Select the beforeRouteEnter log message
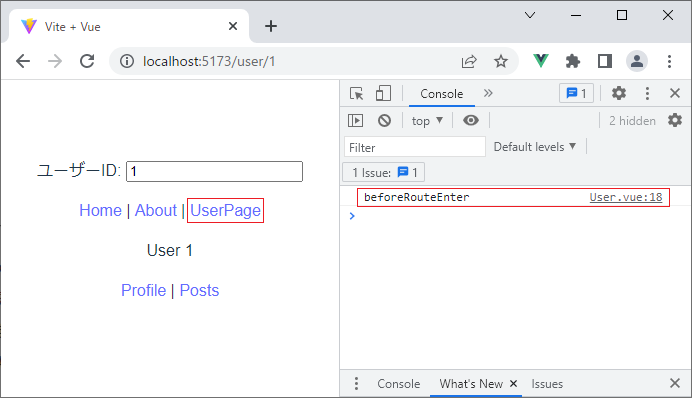Screen dimensions: 692x398 [417, 197]
